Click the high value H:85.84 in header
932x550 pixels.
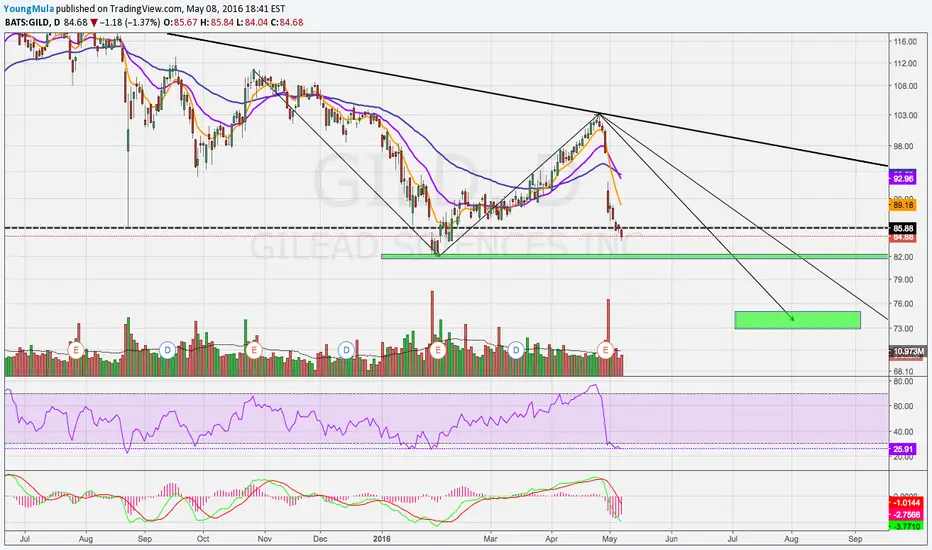216,22
